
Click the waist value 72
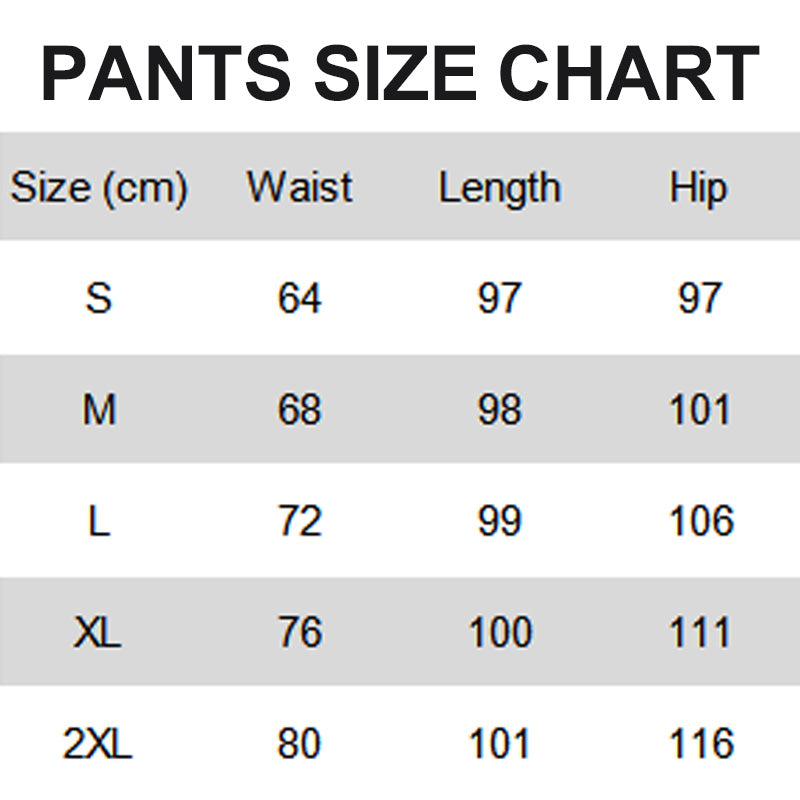pos(300,521)
